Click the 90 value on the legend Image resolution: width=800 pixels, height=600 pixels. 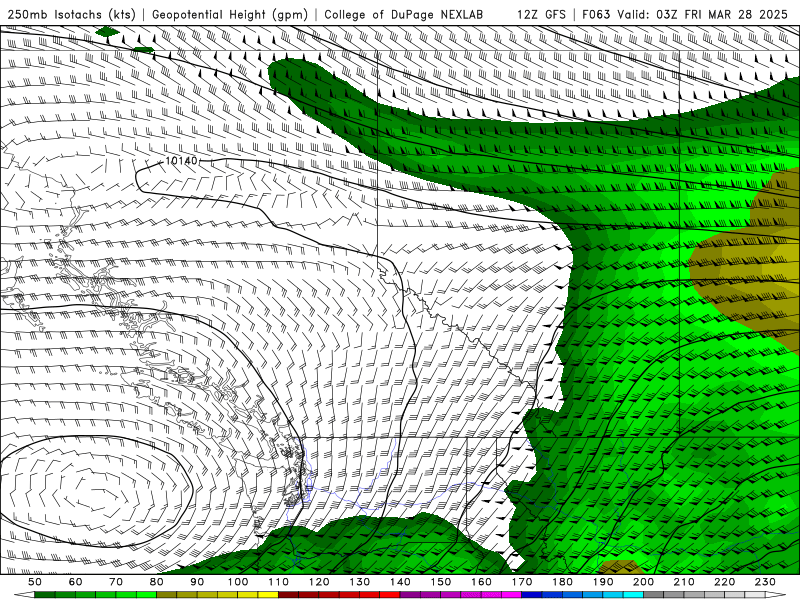coord(197,582)
